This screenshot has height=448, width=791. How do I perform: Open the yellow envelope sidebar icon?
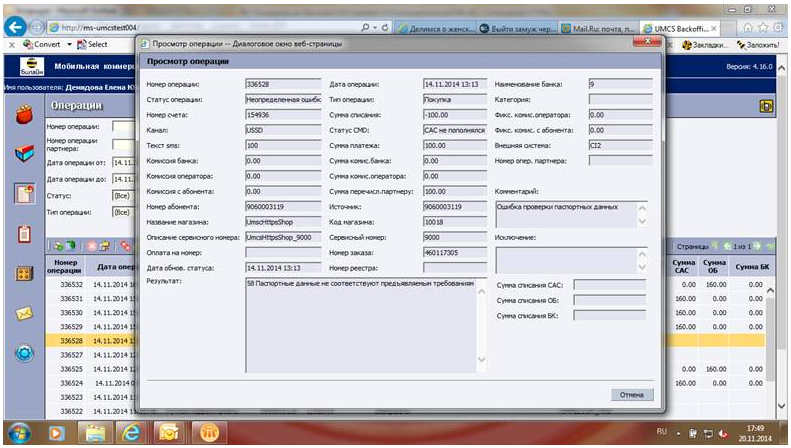tap(24, 313)
